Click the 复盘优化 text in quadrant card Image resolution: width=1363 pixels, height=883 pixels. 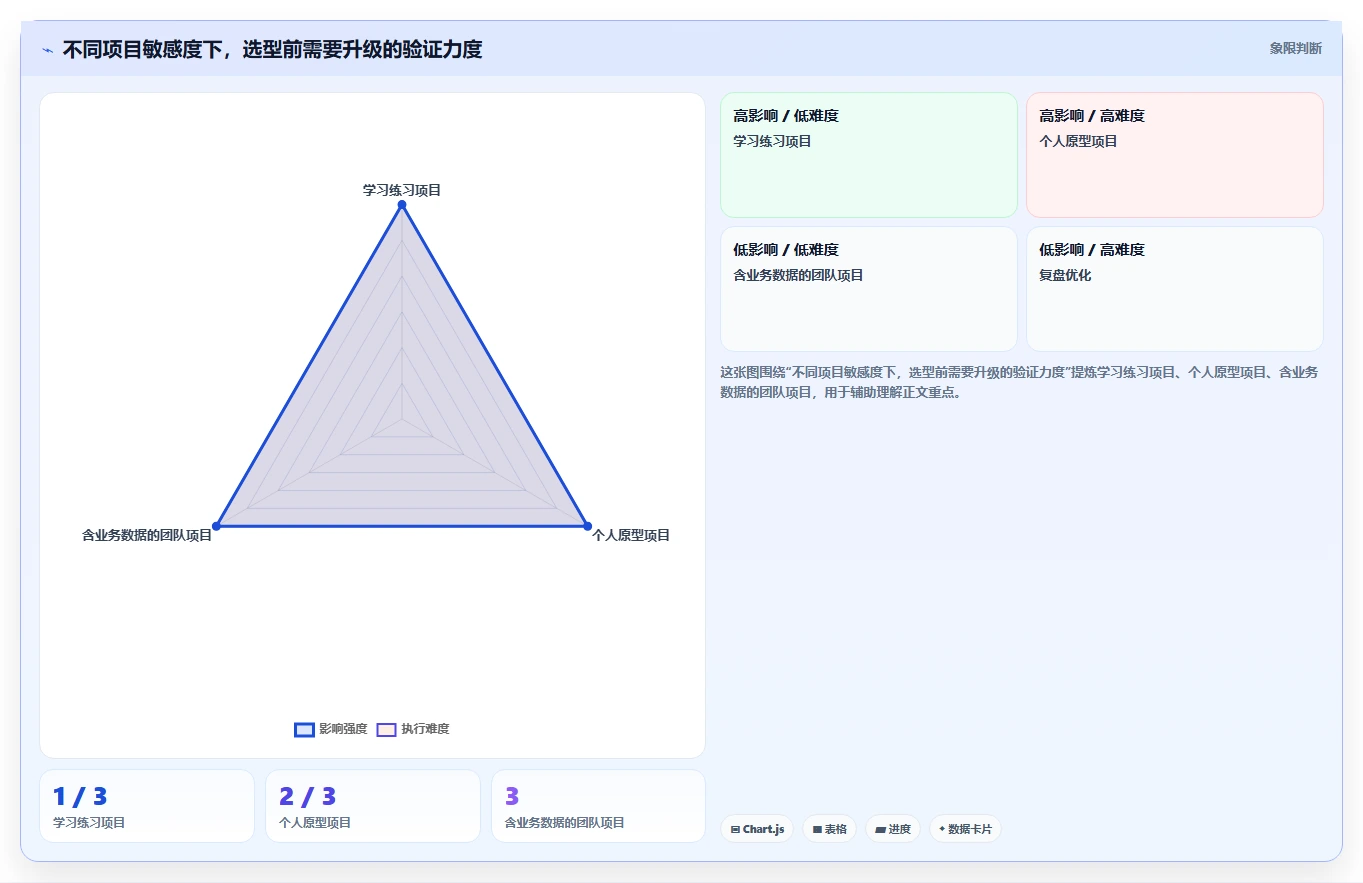(1065, 275)
